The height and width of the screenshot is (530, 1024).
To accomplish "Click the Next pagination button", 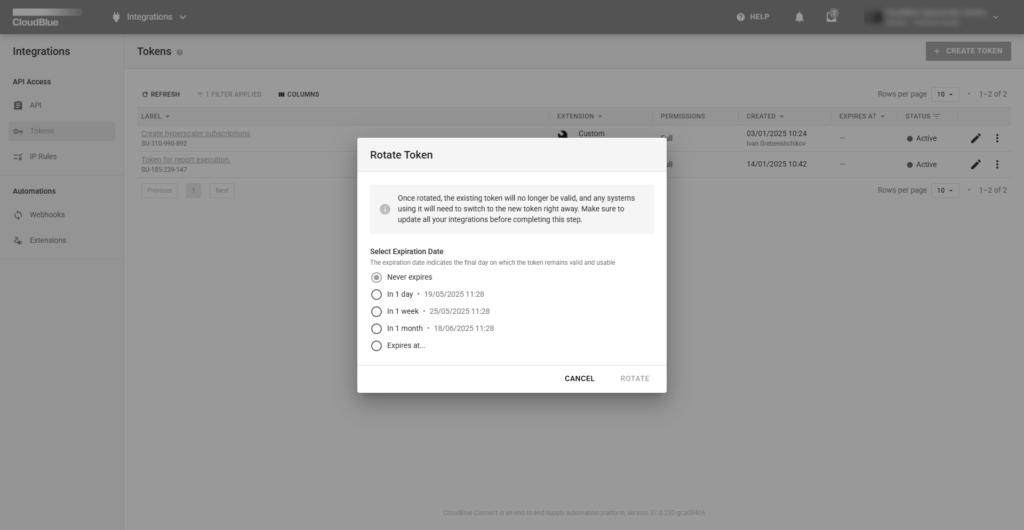I will [x=222, y=191].
